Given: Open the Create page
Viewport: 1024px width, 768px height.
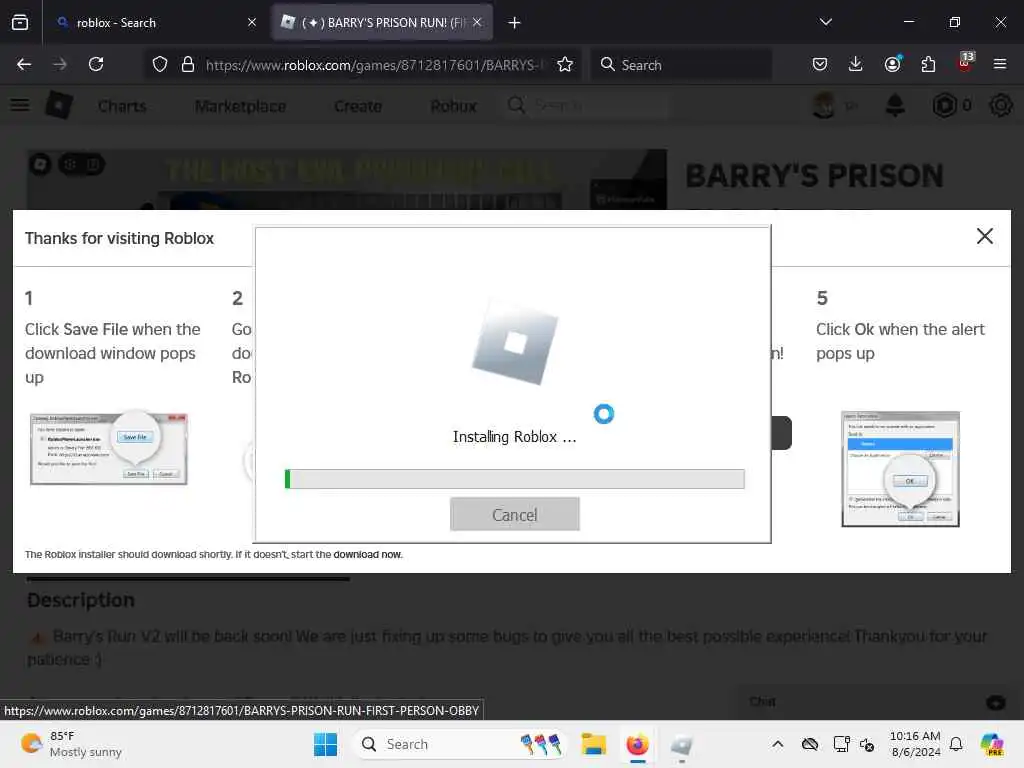Looking at the screenshot, I should tap(358, 106).
